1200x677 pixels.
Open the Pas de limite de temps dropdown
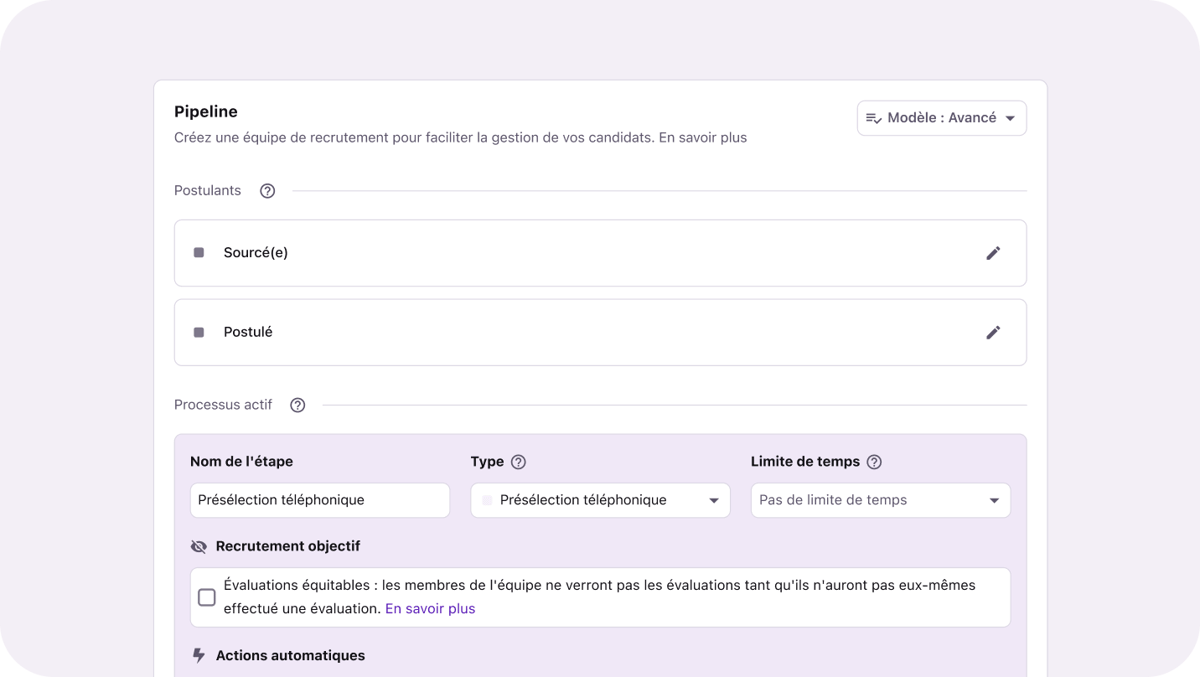tap(880, 500)
